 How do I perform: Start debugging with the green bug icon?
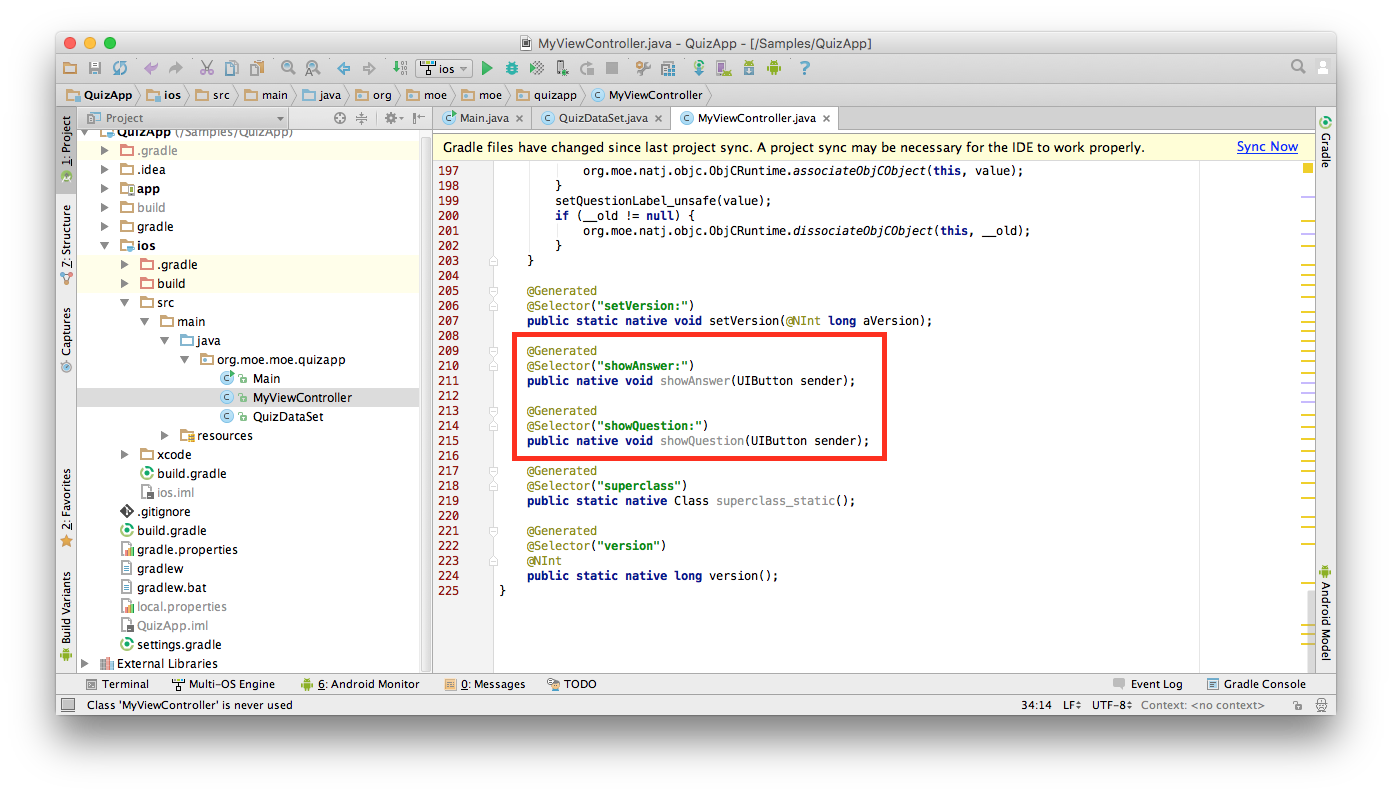click(512, 68)
